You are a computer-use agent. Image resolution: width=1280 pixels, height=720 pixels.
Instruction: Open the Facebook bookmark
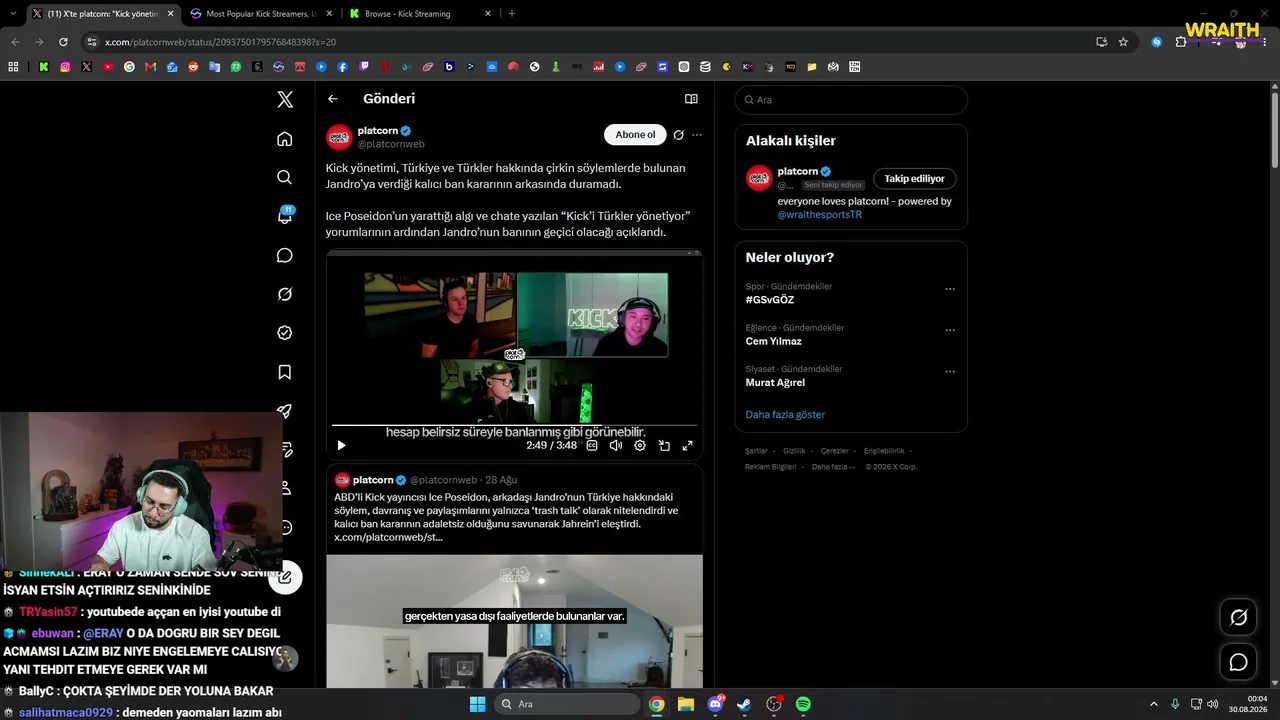click(x=343, y=67)
